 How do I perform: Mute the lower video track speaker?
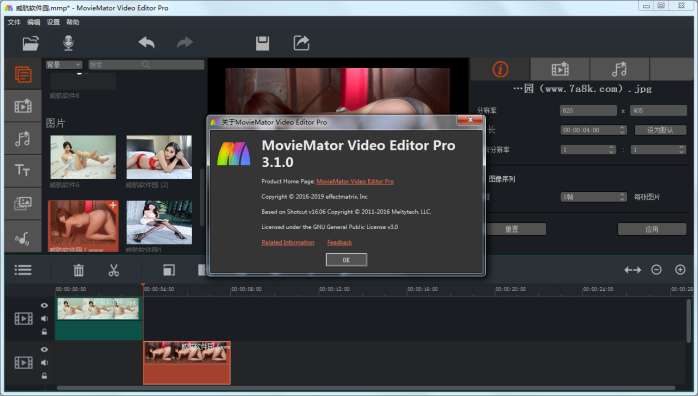click(44, 363)
